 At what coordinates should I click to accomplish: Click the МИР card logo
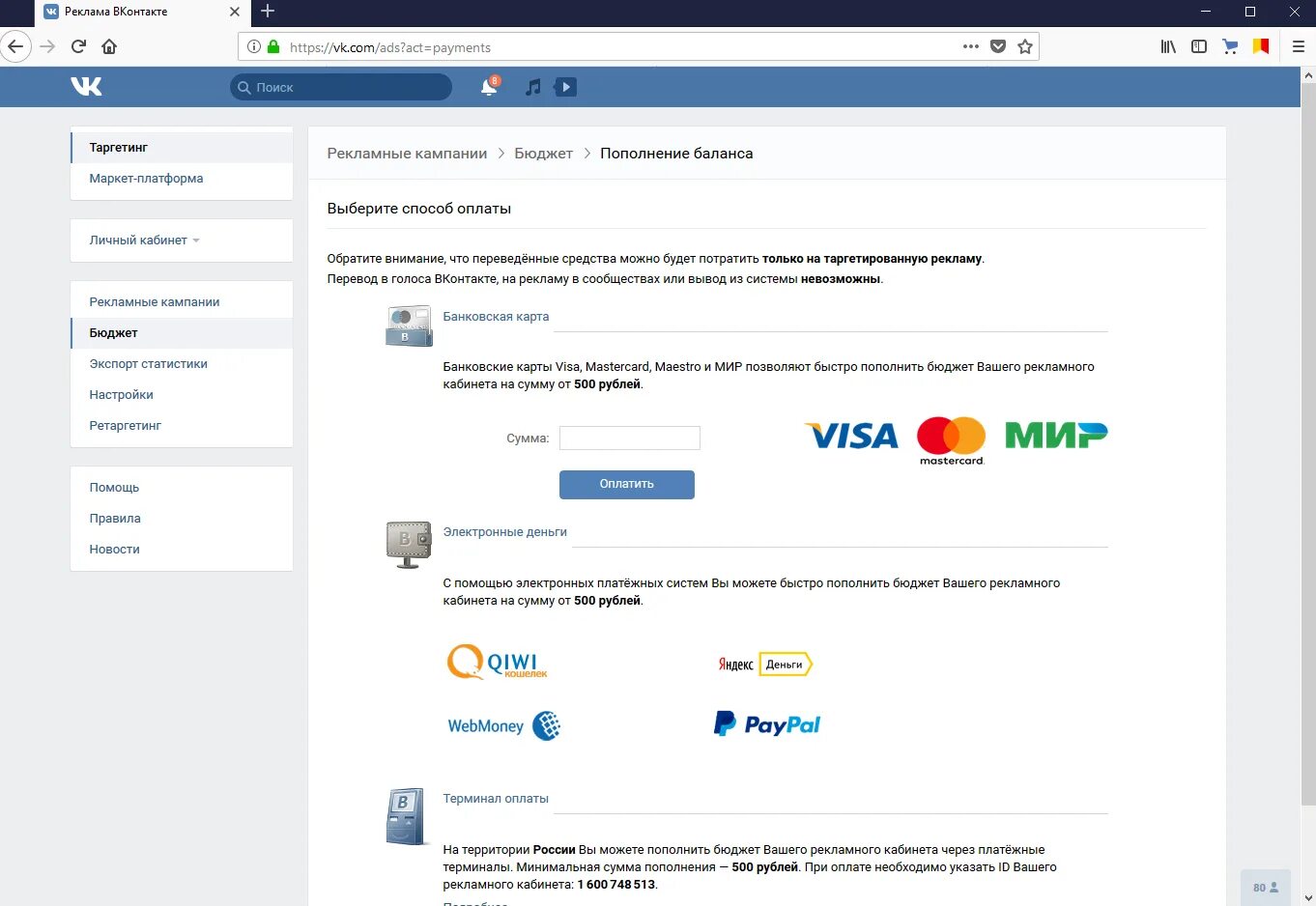click(1056, 436)
